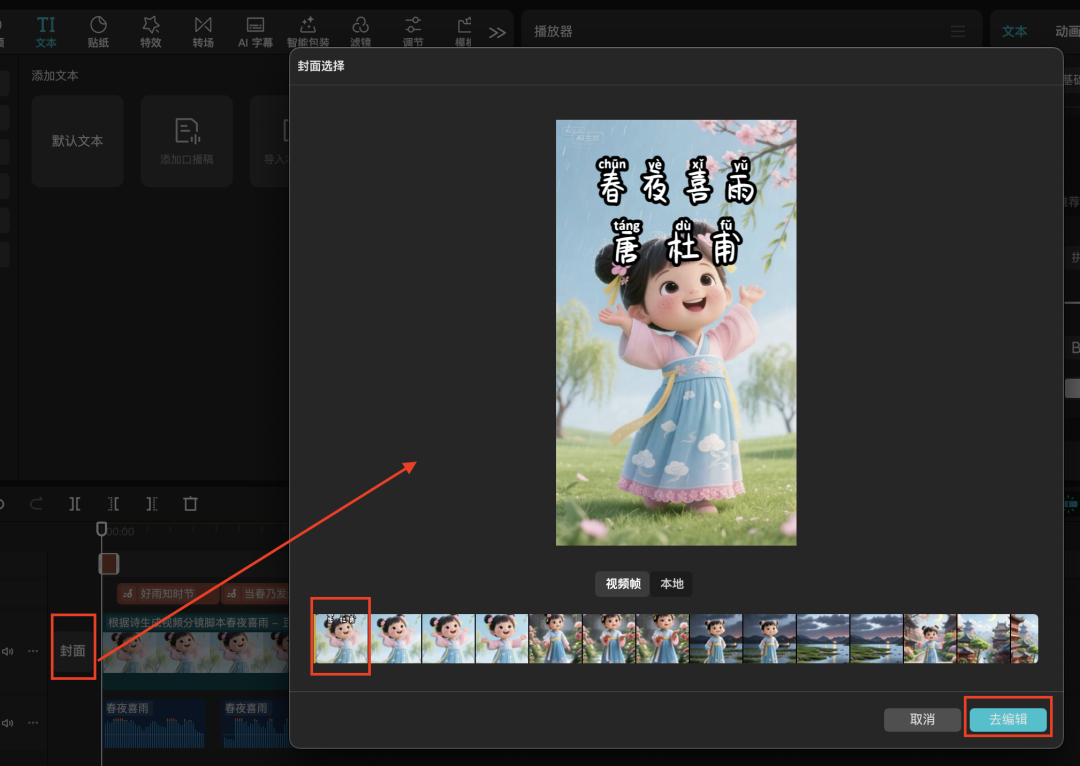This screenshot has height=766, width=1080.
Task: Open the 特效 (Effects) panel
Action: click(x=151, y=31)
